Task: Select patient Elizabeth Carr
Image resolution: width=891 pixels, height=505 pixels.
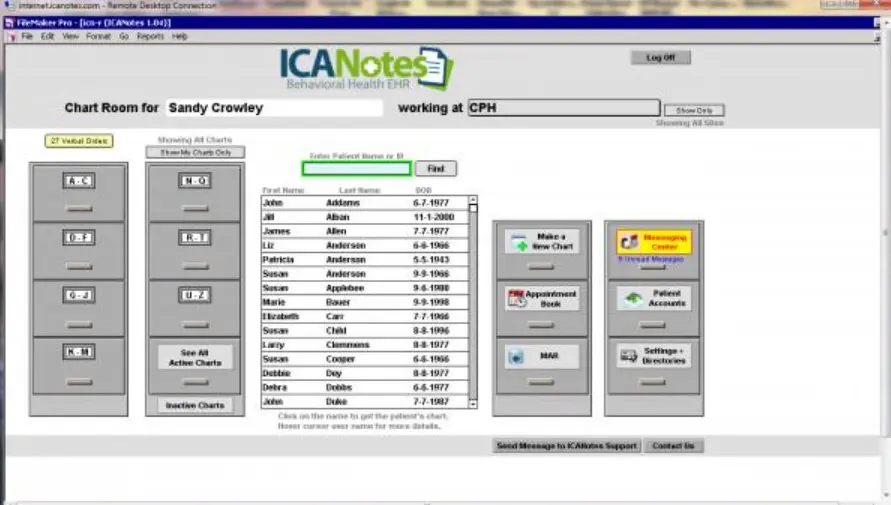Action: click(x=365, y=316)
